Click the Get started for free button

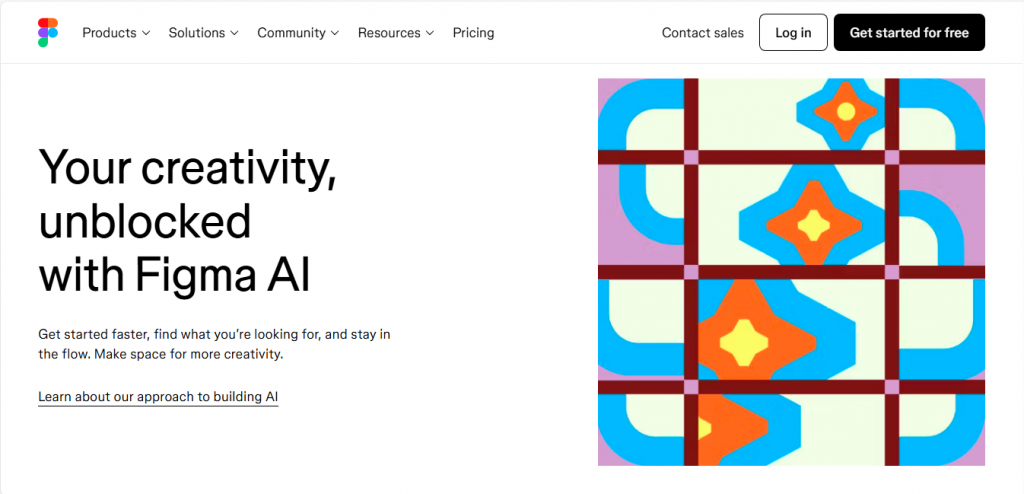pyautogui.click(x=909, y=33)
